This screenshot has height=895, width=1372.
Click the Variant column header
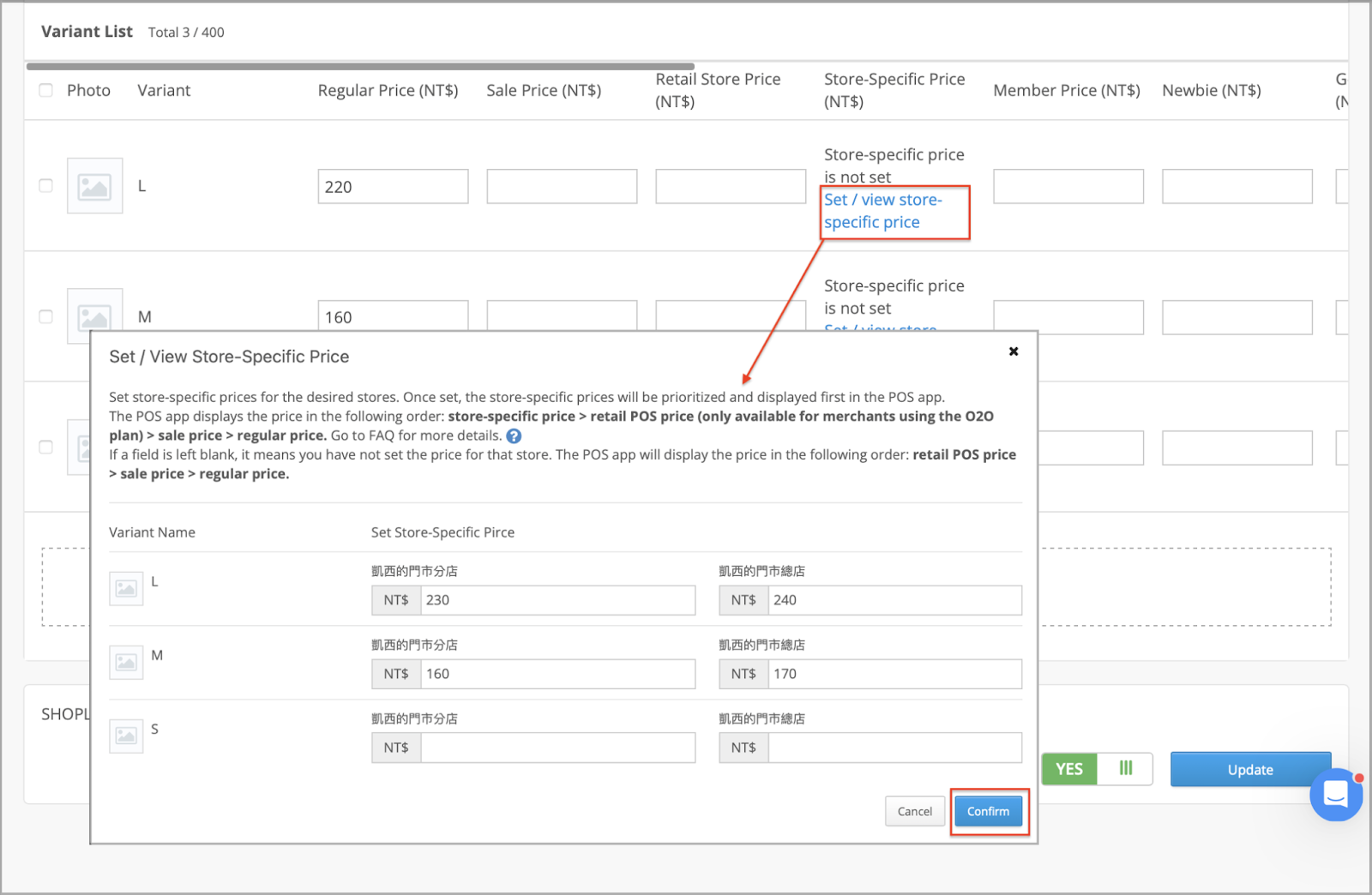164,90
